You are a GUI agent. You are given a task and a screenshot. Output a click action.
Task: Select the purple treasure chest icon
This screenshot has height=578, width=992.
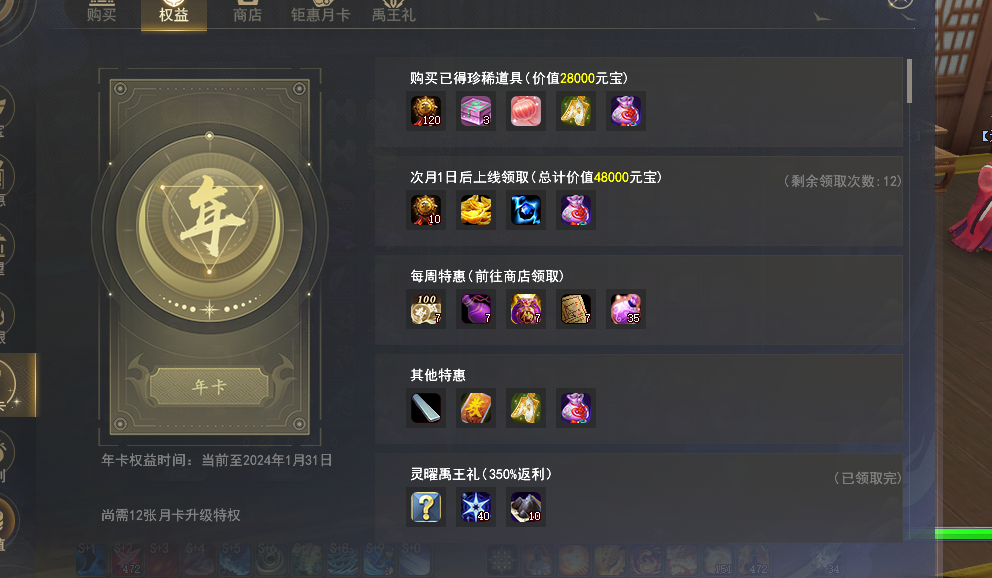point(476,111)
